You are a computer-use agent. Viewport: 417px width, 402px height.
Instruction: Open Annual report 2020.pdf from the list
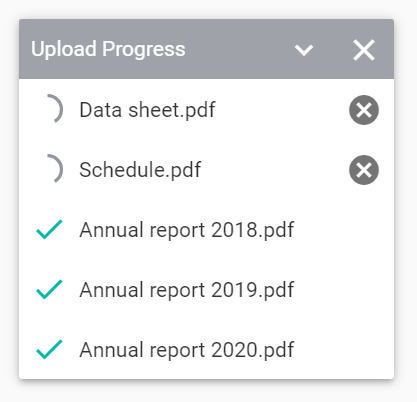click(x=187, y=350)
